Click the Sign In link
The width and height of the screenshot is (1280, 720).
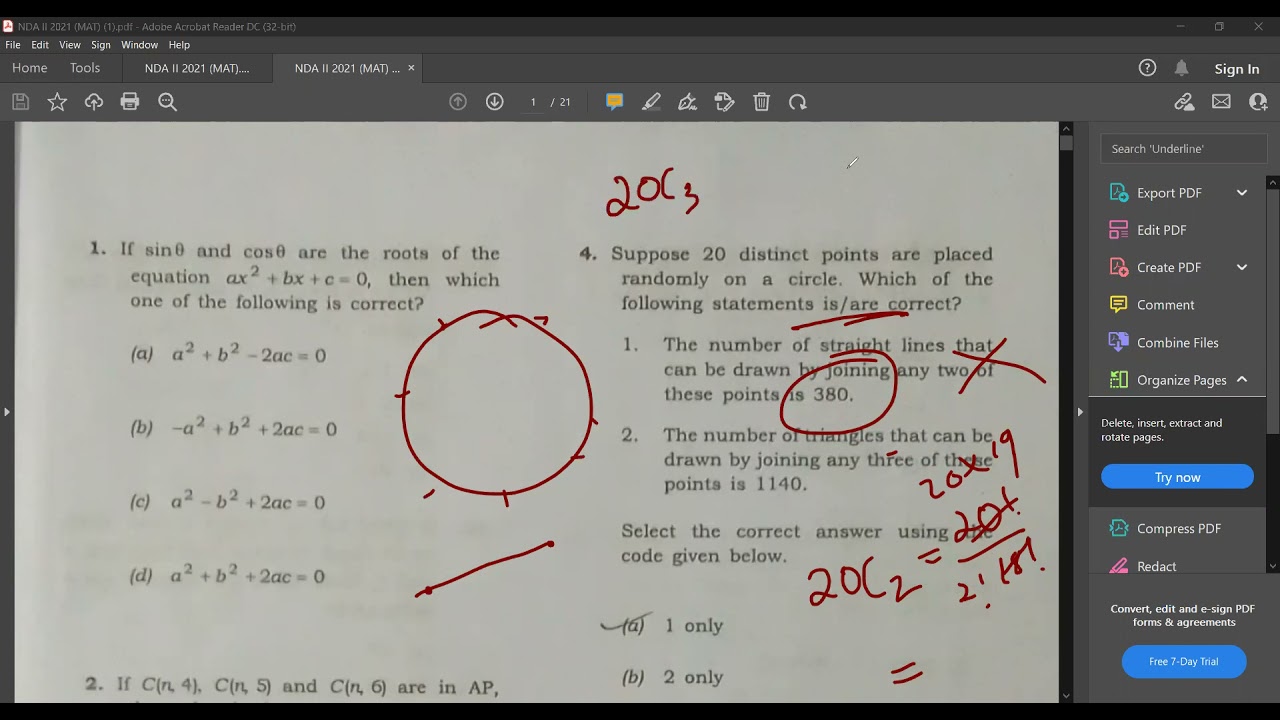[1237, 69]
